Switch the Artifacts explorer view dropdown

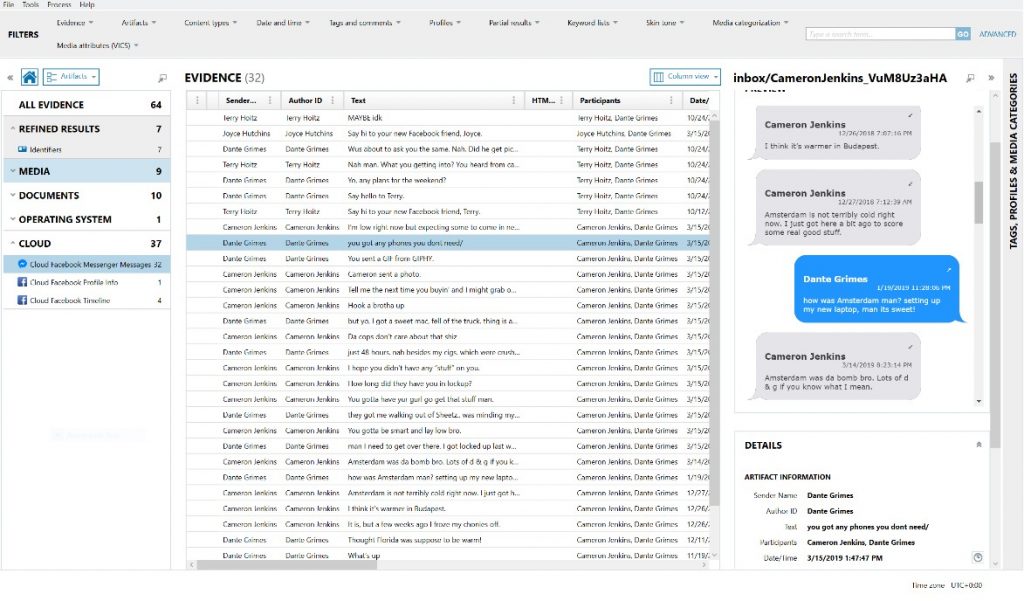click(71, 77)
